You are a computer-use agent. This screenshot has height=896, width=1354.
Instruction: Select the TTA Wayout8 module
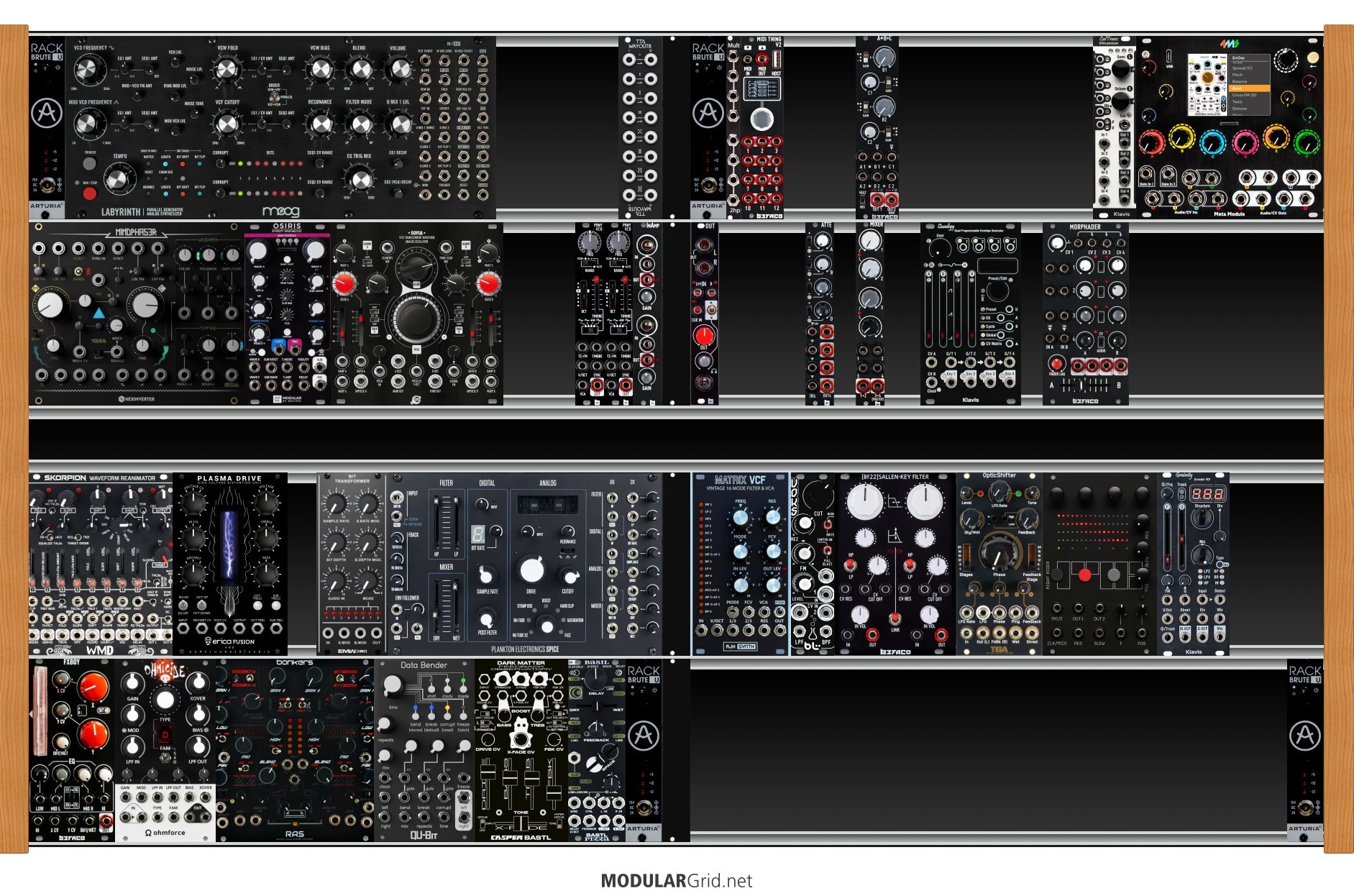pos(640,128)
